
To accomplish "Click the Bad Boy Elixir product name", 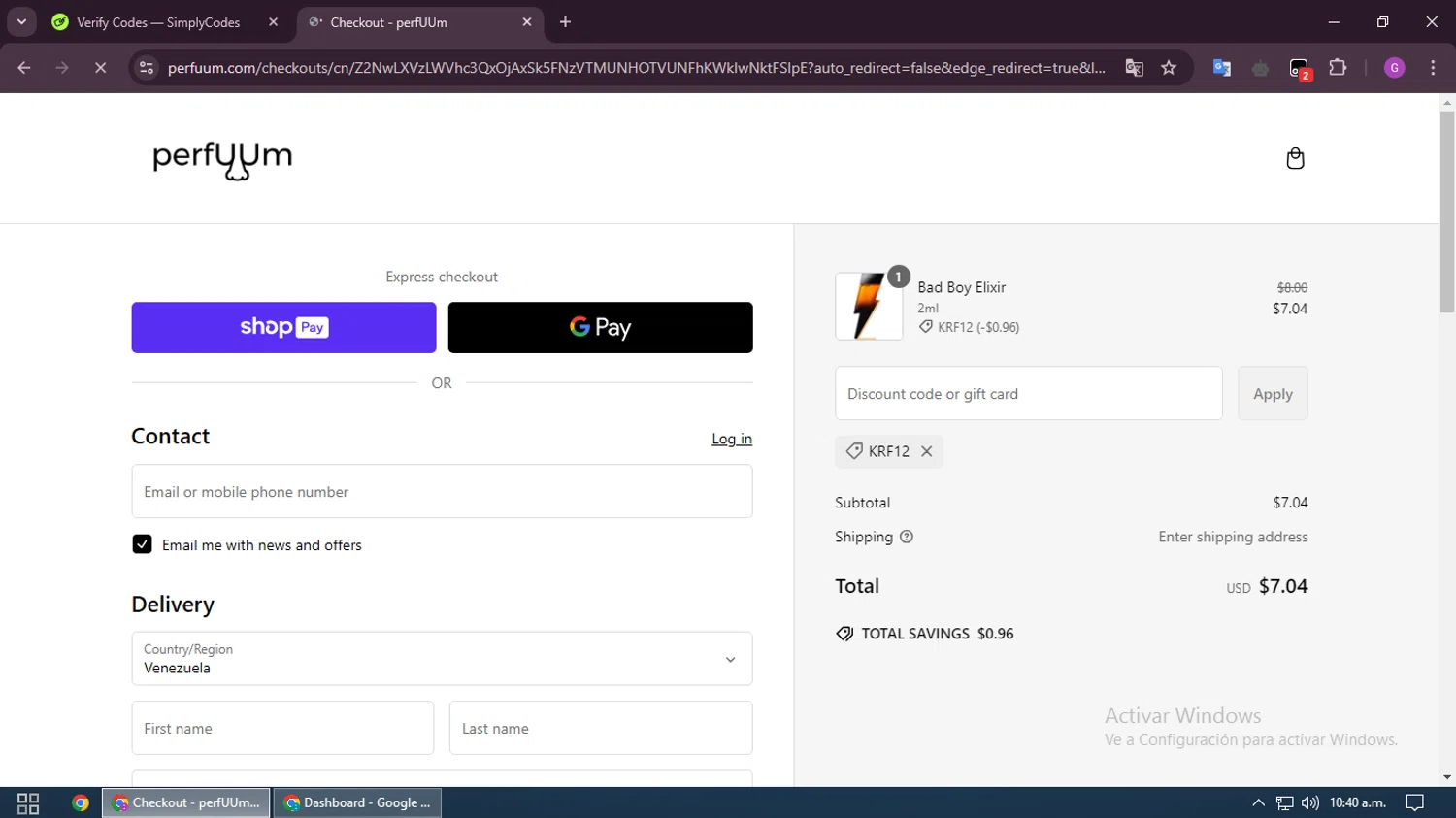I will (961, 287).
